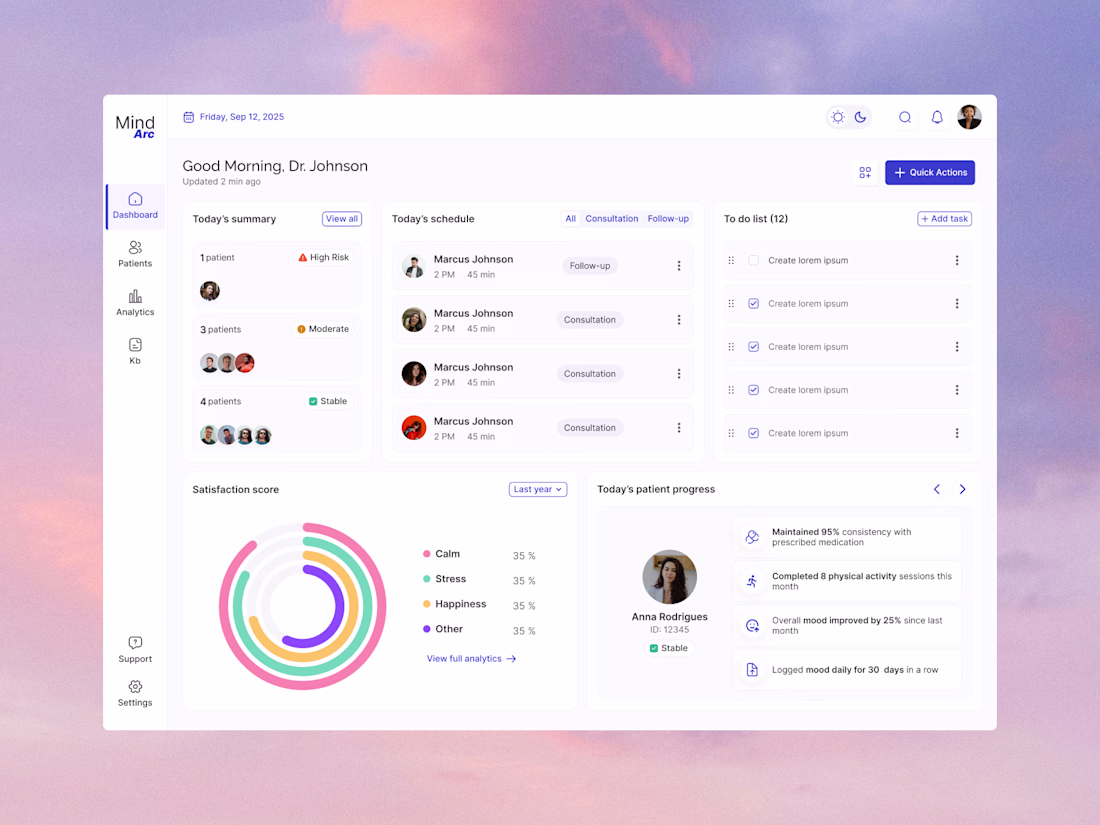
Task: Open Dashboard in the sidebar
Action: (135, 206)
